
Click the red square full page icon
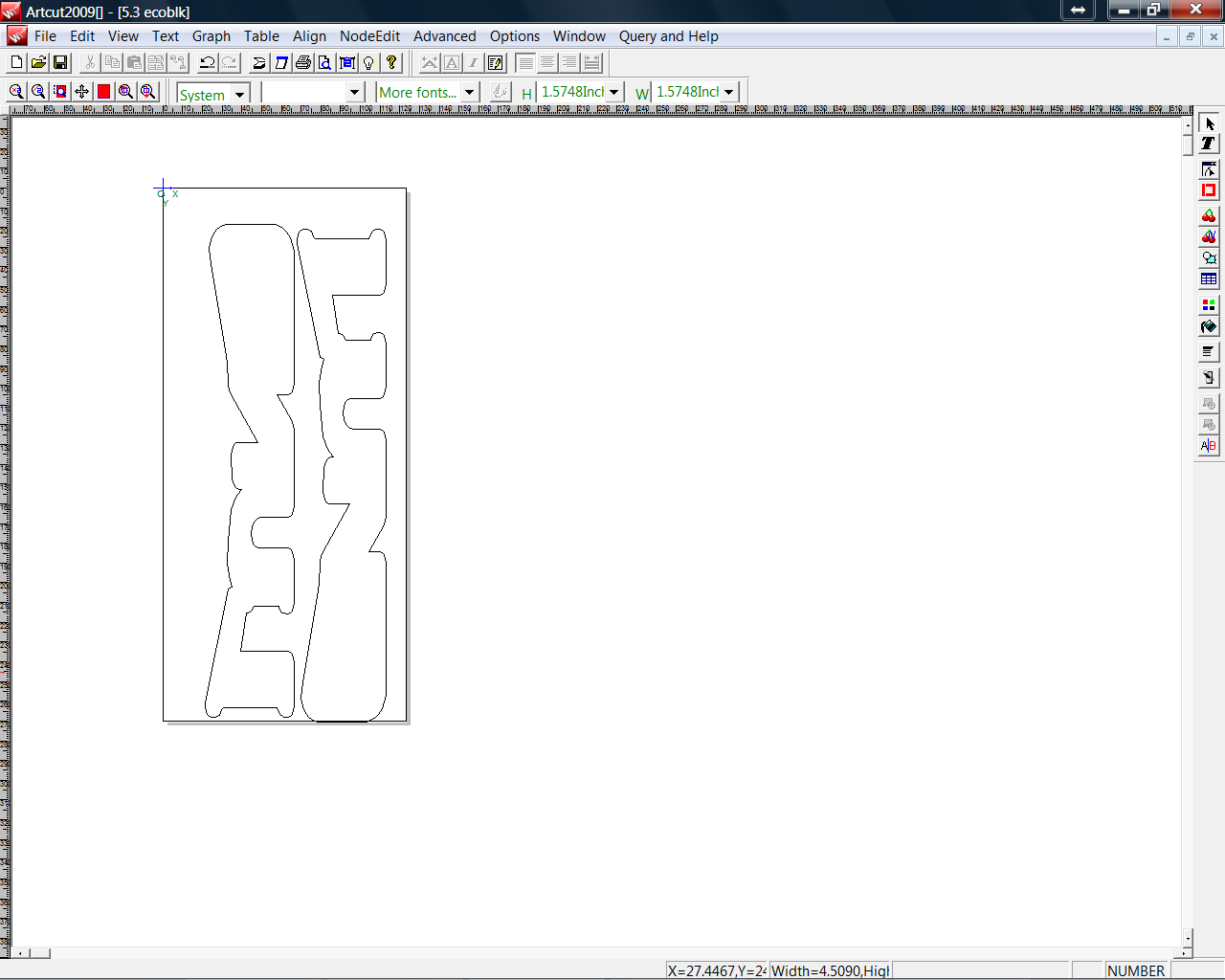click(103, 91)
